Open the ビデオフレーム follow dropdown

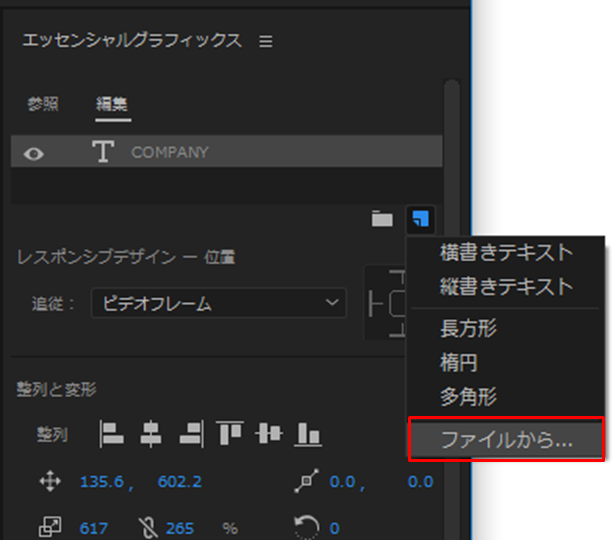pos(218,303)
